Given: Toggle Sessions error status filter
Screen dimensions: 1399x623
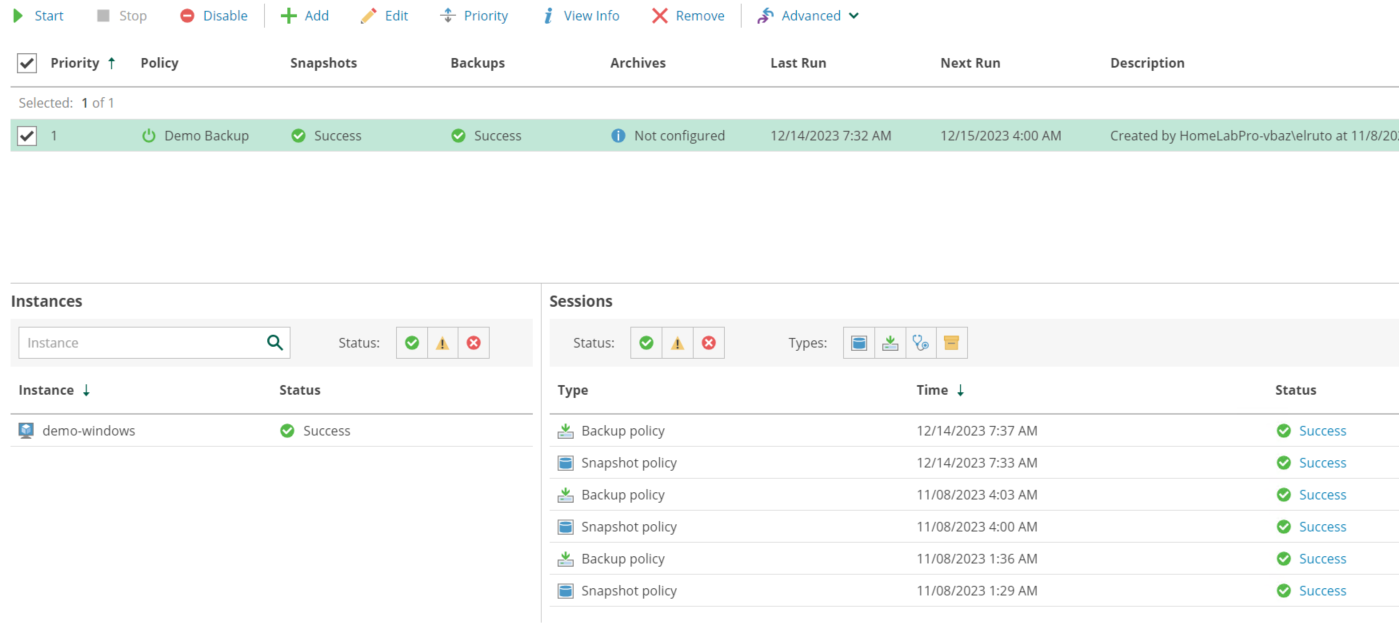Looking at the screenshot, I should pos(708,343).
